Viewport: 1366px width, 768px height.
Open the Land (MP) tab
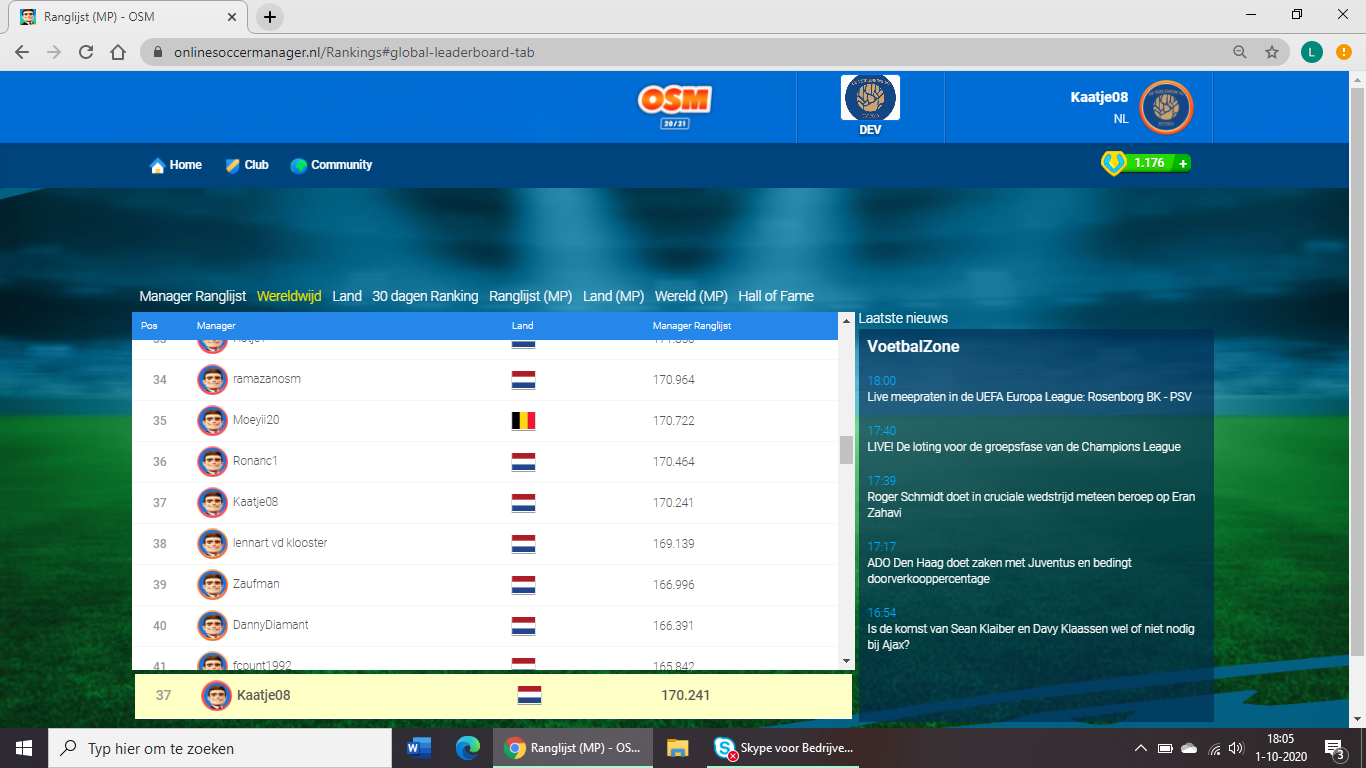click(614, 296)
